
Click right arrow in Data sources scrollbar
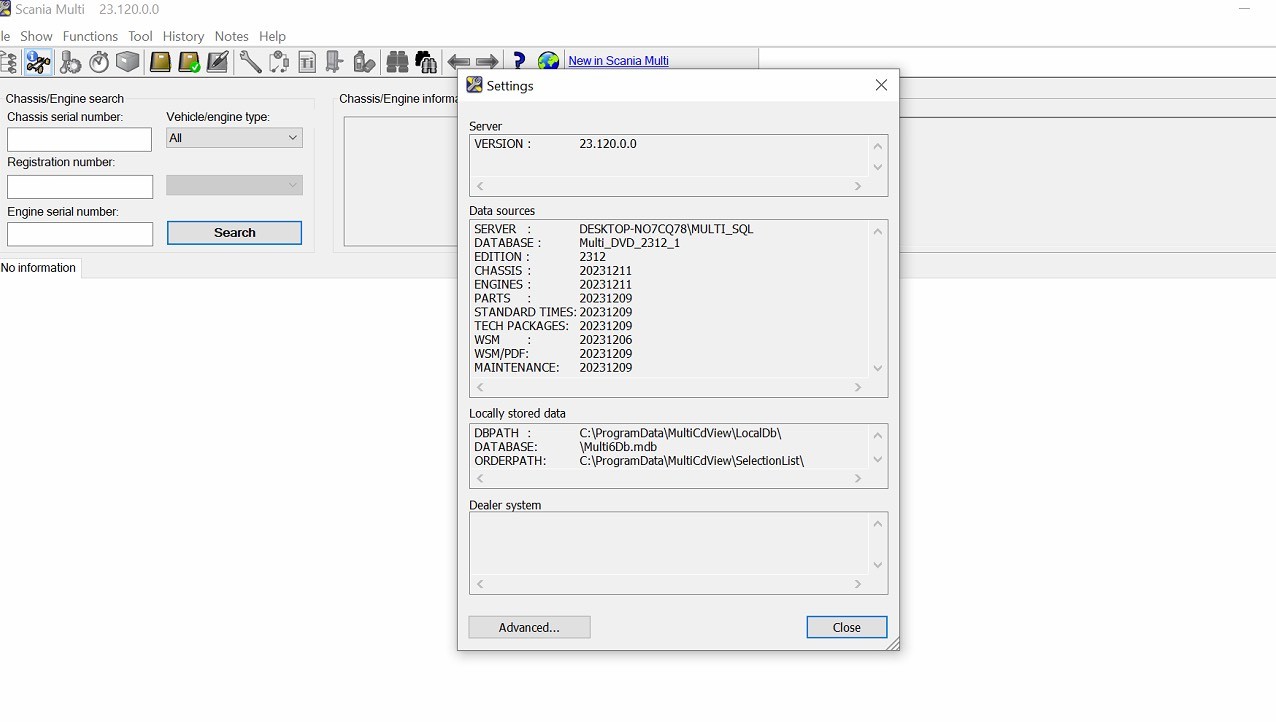click(x=858, y=387)
